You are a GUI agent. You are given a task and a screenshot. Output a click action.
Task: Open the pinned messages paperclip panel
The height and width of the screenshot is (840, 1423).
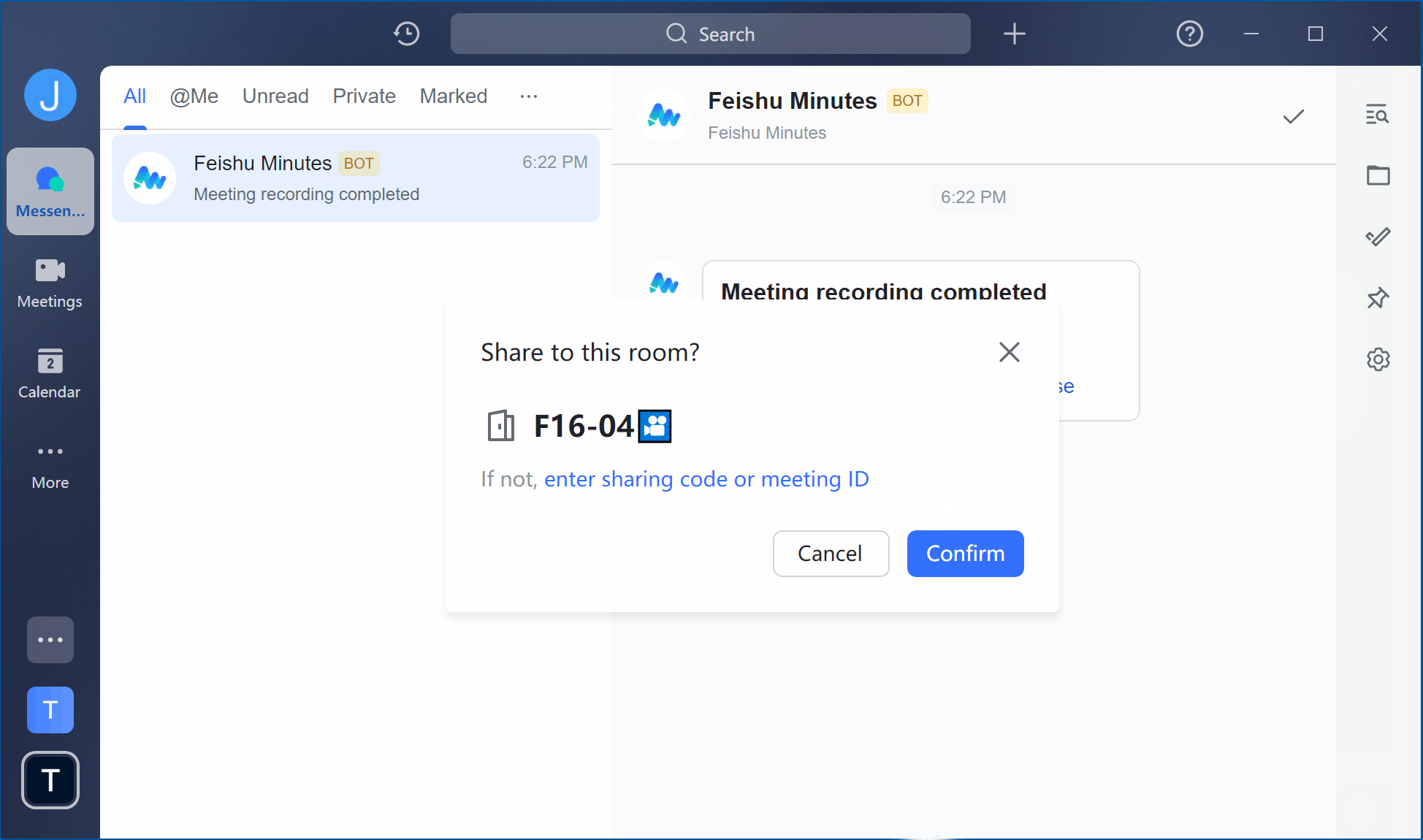pyautogui.click(x=1377, y=237)
